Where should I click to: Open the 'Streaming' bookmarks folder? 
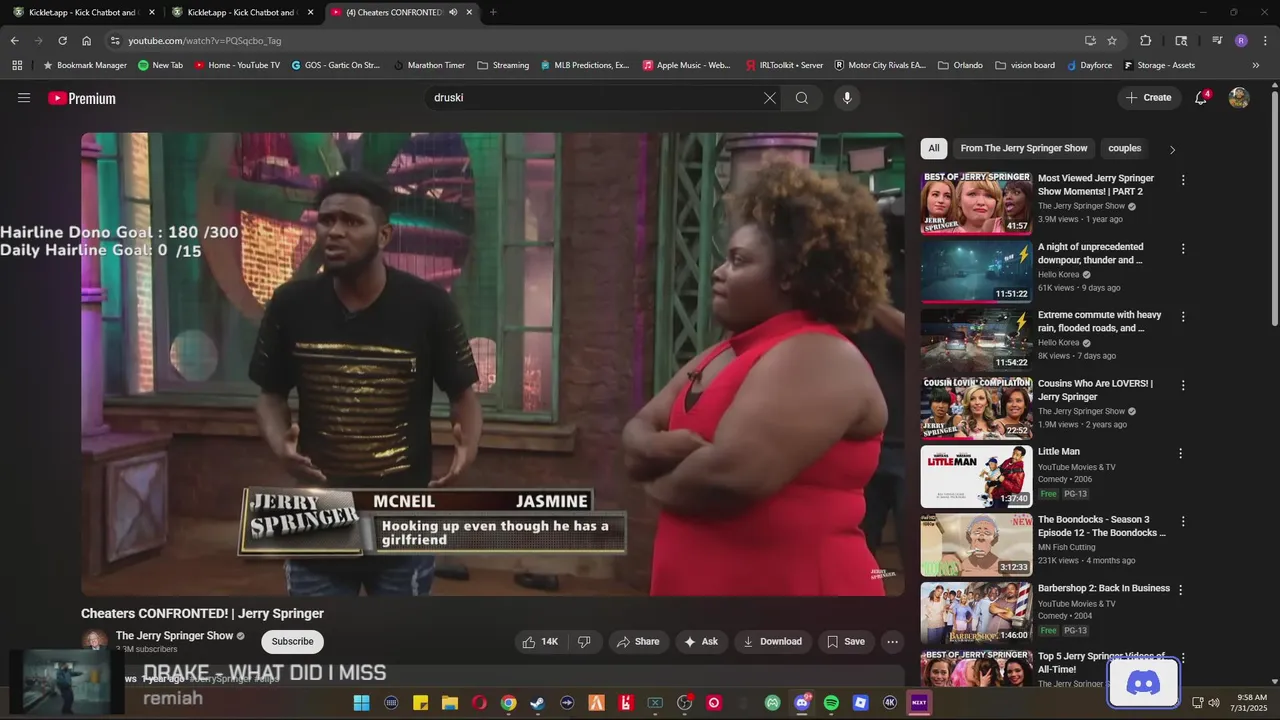click(503, 65)
